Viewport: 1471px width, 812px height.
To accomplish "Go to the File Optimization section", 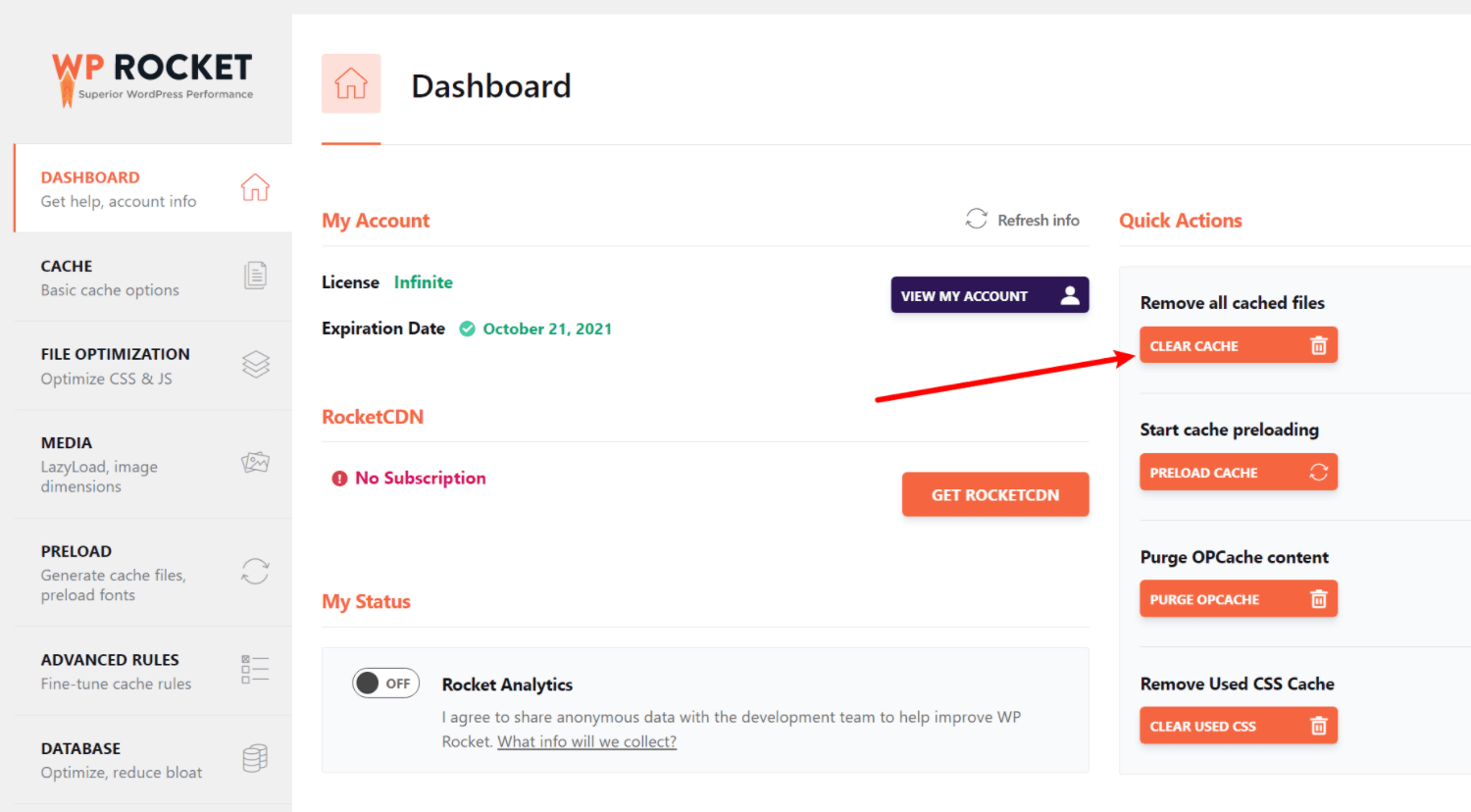I will [x=154, y=366].
